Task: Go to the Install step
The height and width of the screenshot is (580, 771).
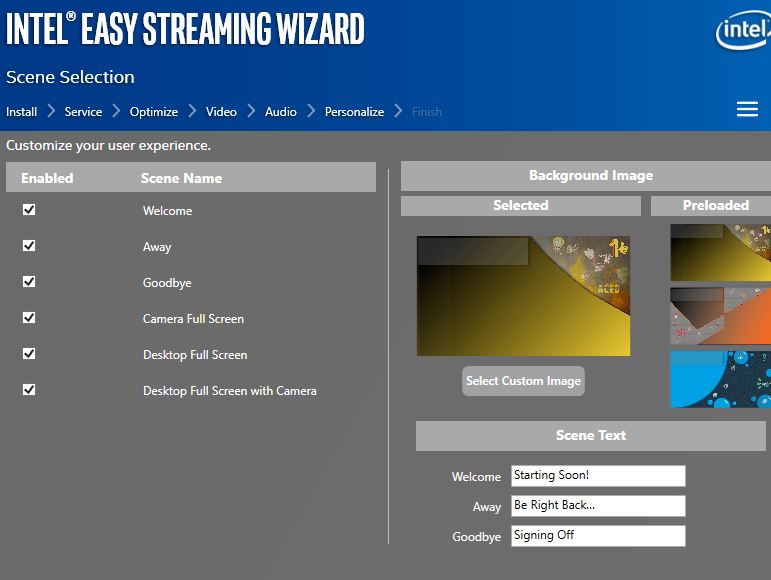Action: pos(22,112)
